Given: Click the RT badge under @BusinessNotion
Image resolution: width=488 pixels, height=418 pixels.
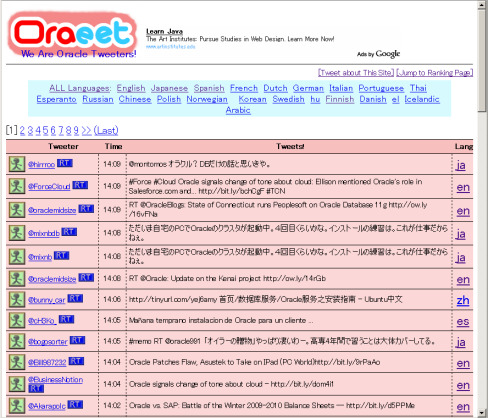Looking at the screenshot, I should 36,388.
